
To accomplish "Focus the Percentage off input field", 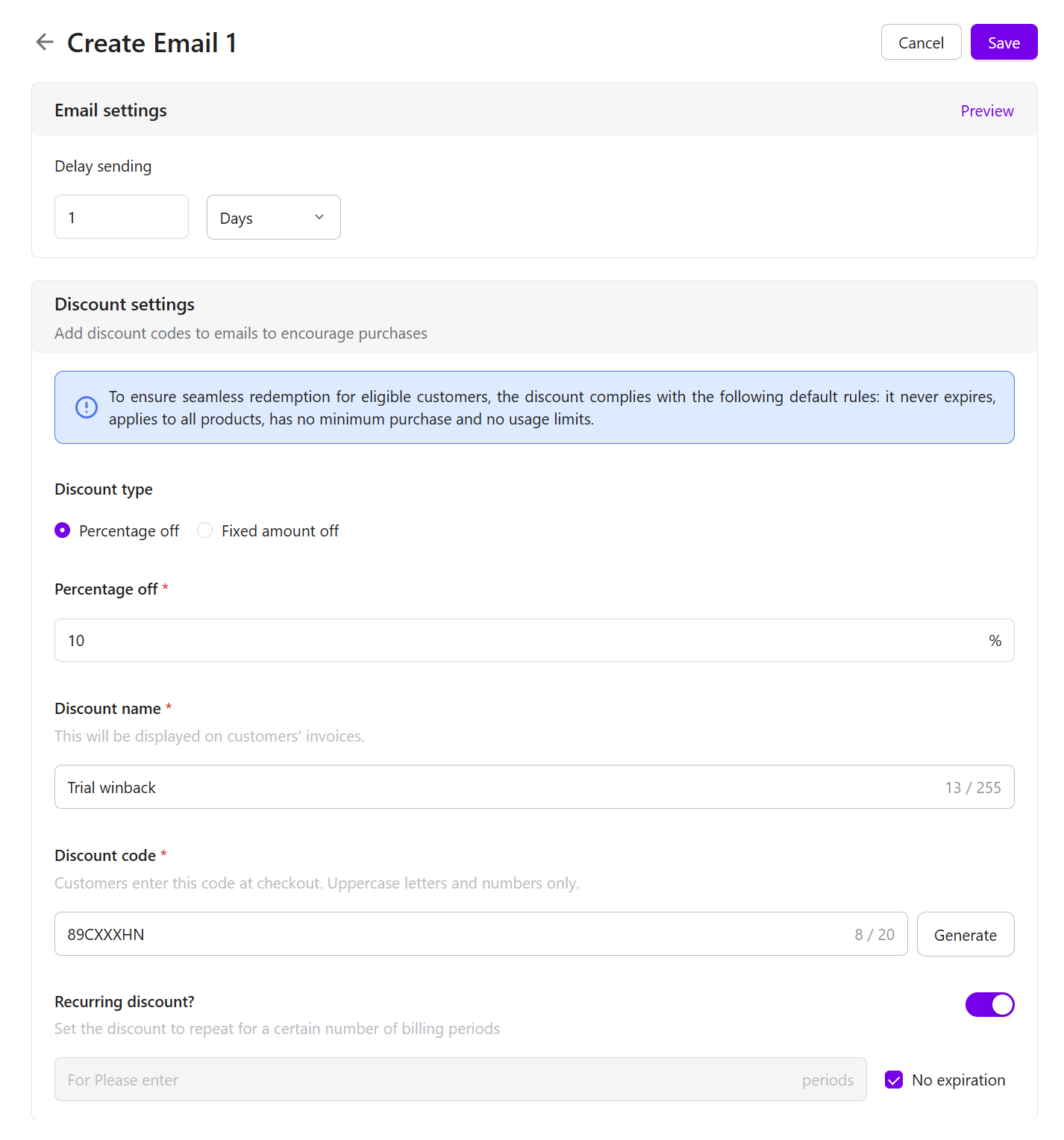I will pyautogui.click(x=522, y=640).
